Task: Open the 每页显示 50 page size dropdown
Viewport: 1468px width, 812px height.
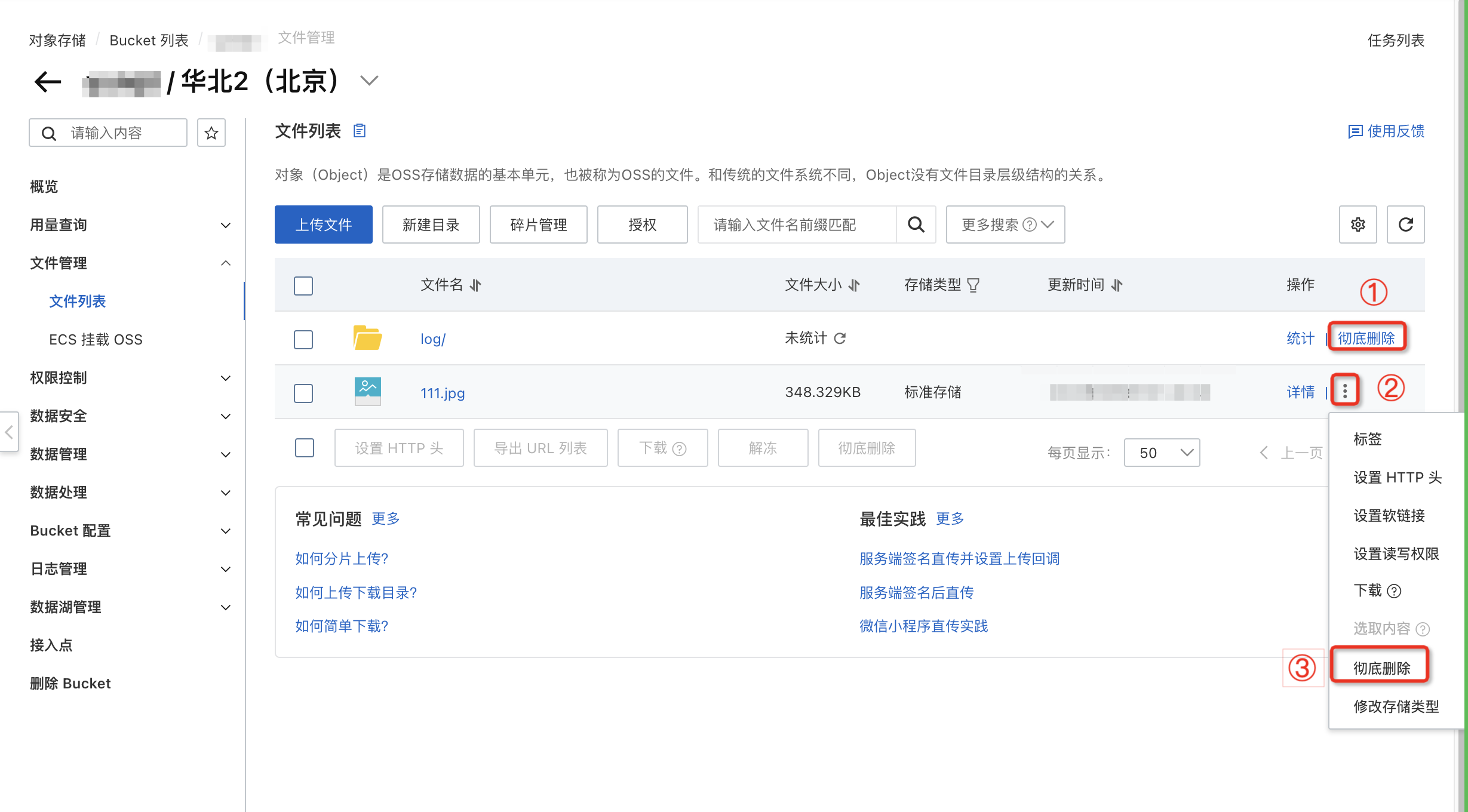Action: [x=1161, y=453]
